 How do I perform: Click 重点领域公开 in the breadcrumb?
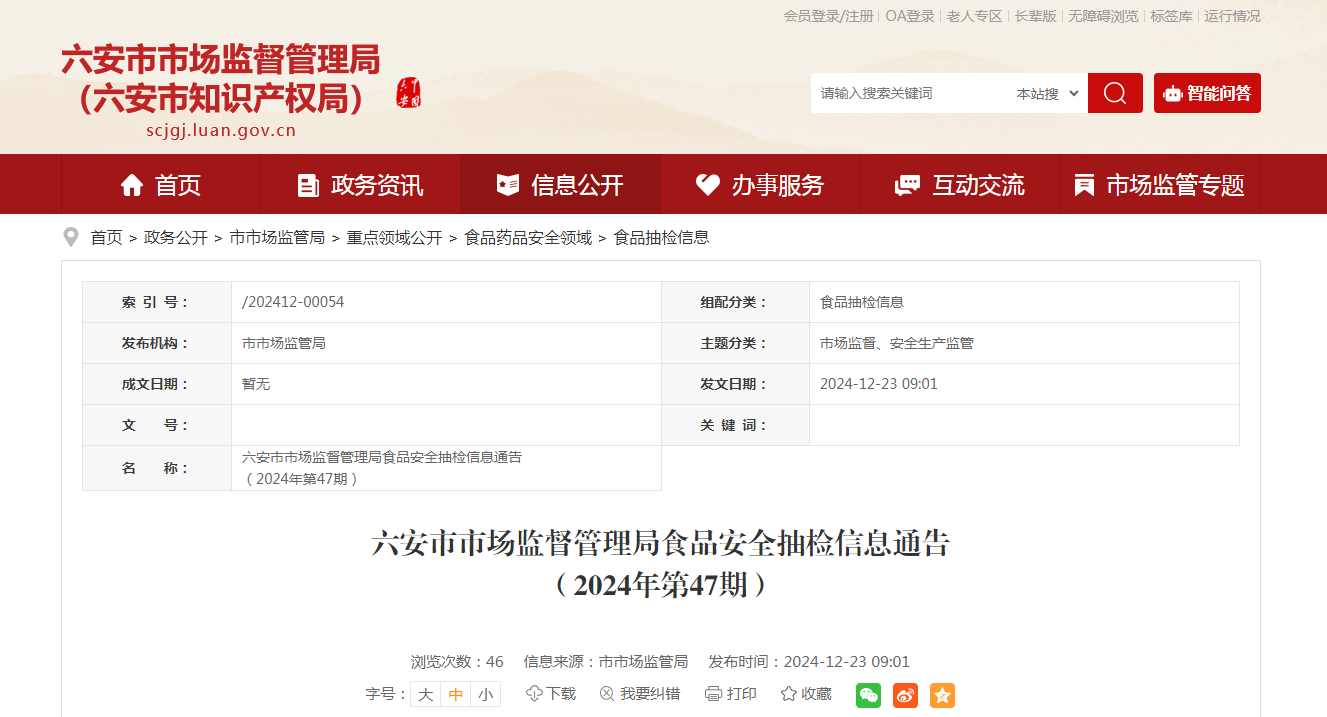pyautogui.click(x=394, y=238)
